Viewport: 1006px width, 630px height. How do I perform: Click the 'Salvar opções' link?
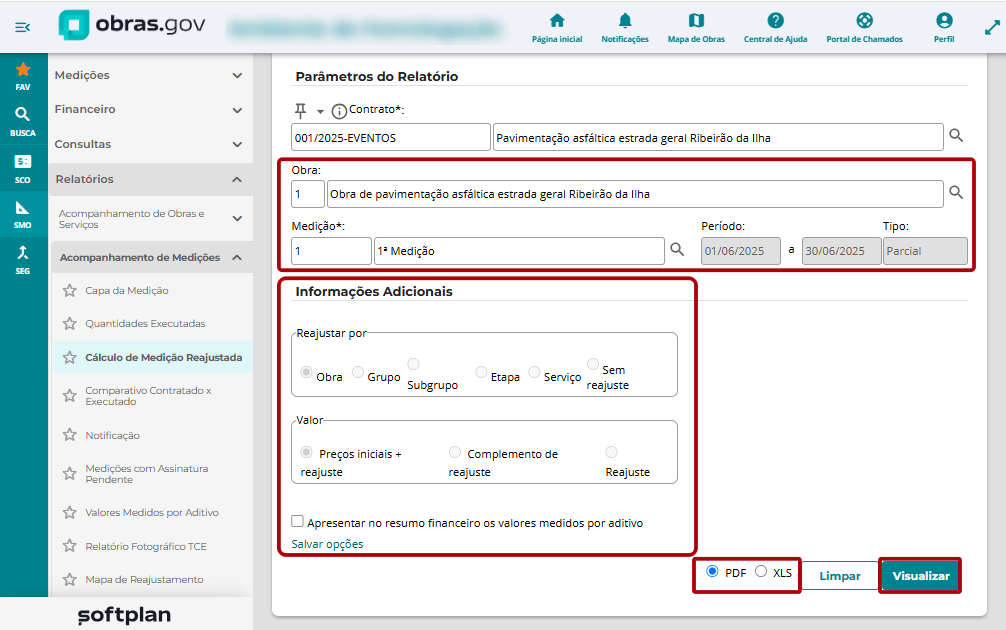pyautogui.click(x=327, y=544)
